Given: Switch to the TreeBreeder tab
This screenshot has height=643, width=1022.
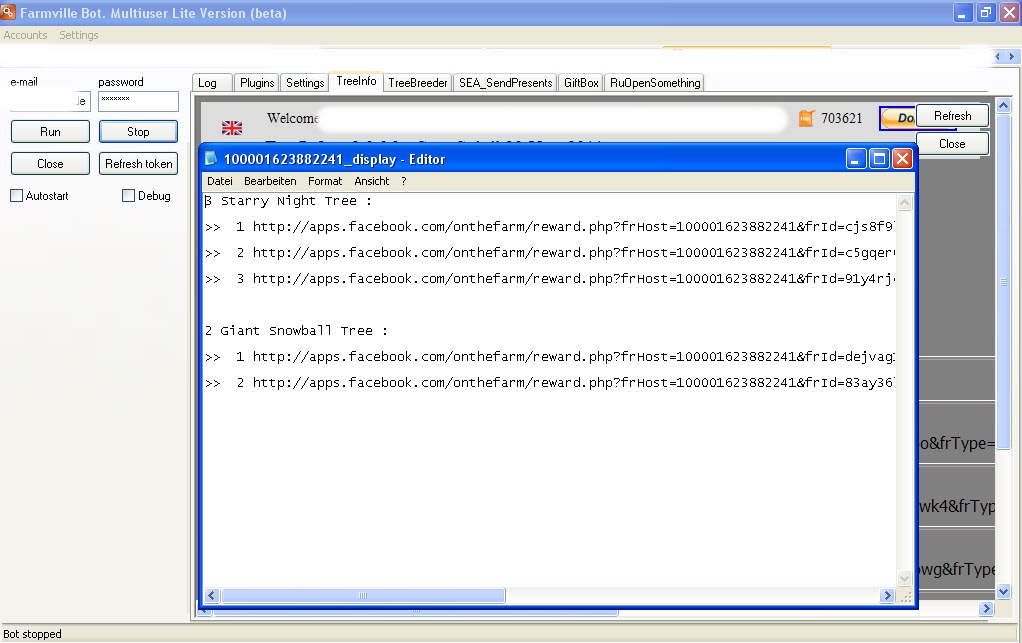Looking at the screenshot, I should (x=418, y=83).
